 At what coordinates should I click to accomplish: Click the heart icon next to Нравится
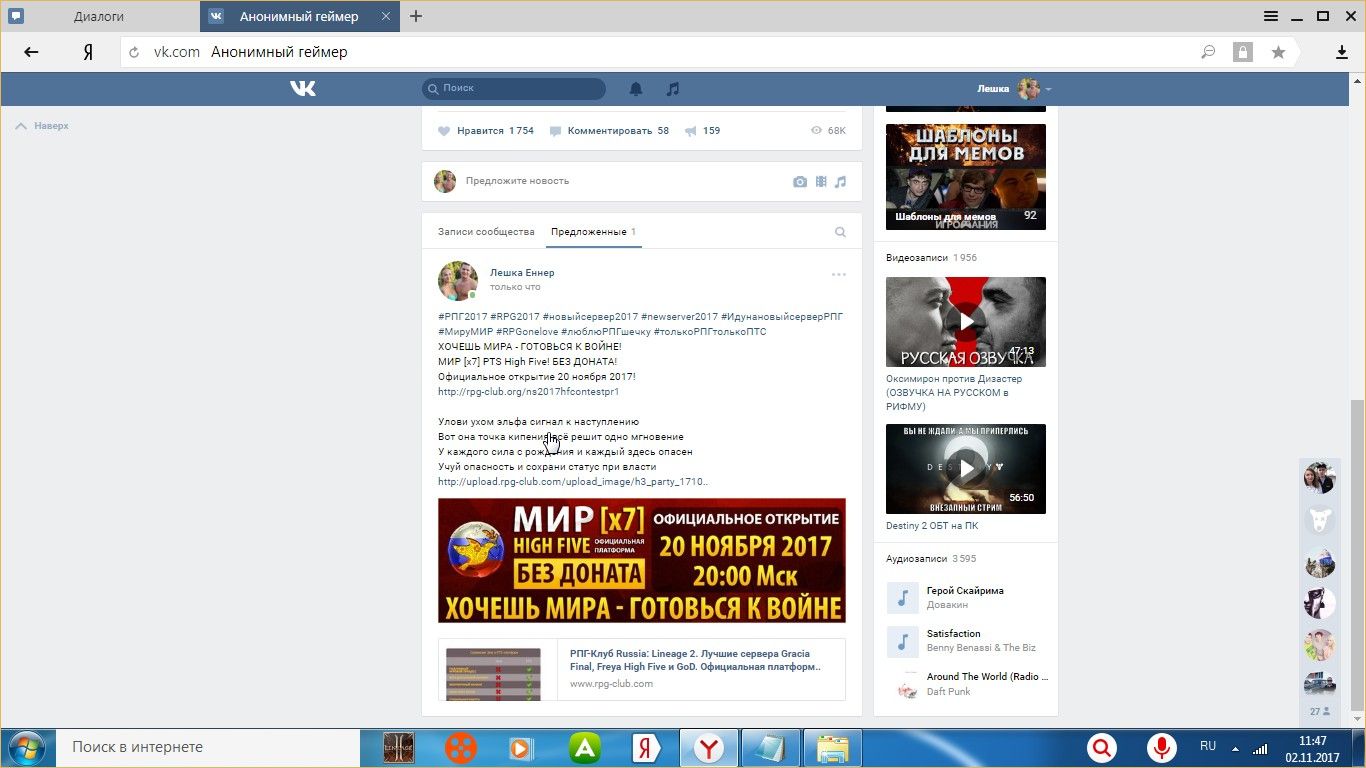tap(444, 131)
